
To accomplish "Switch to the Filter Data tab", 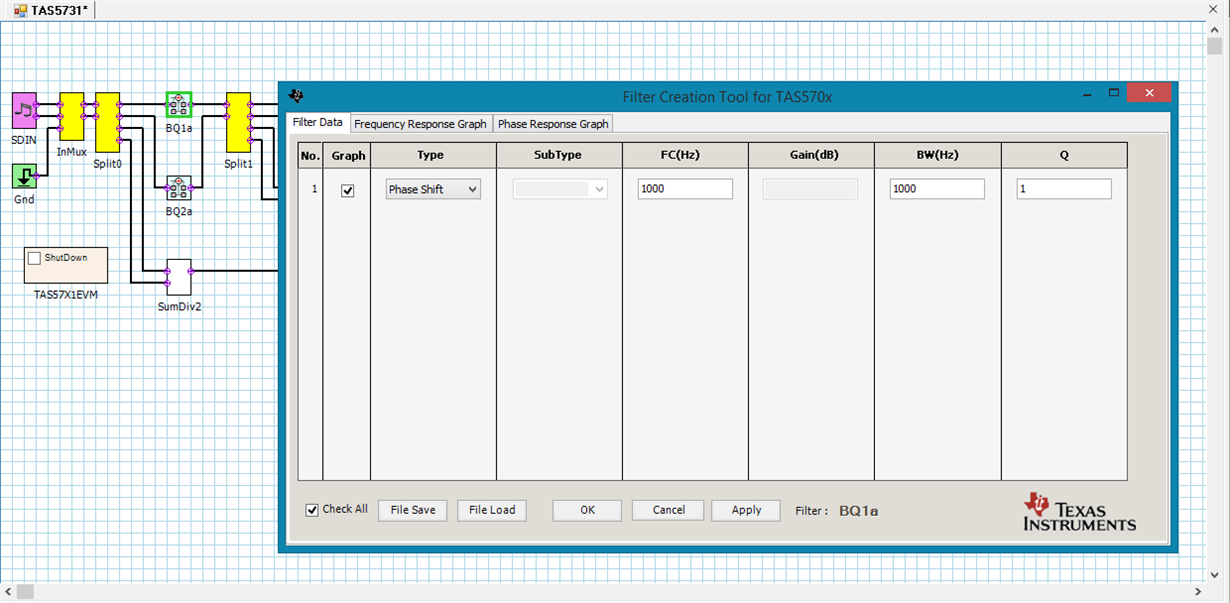I will (x=318, y=122).
